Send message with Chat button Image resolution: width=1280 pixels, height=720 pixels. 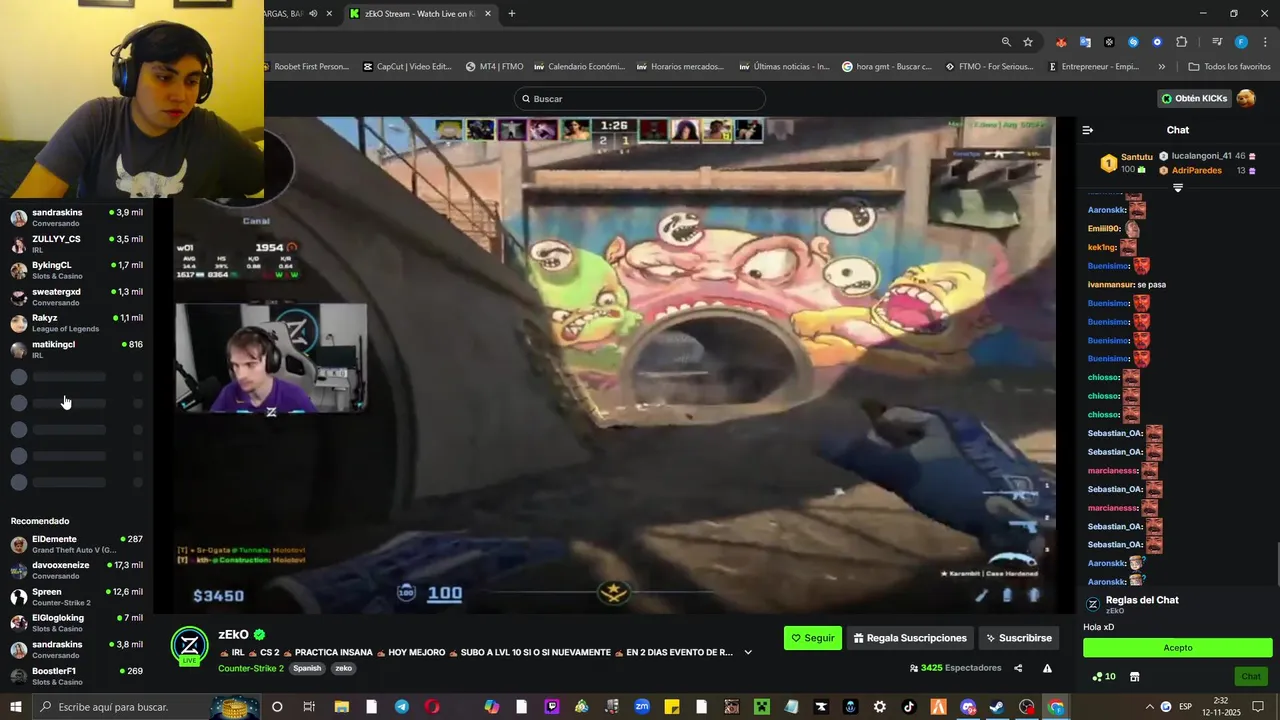click(1251, 677)
